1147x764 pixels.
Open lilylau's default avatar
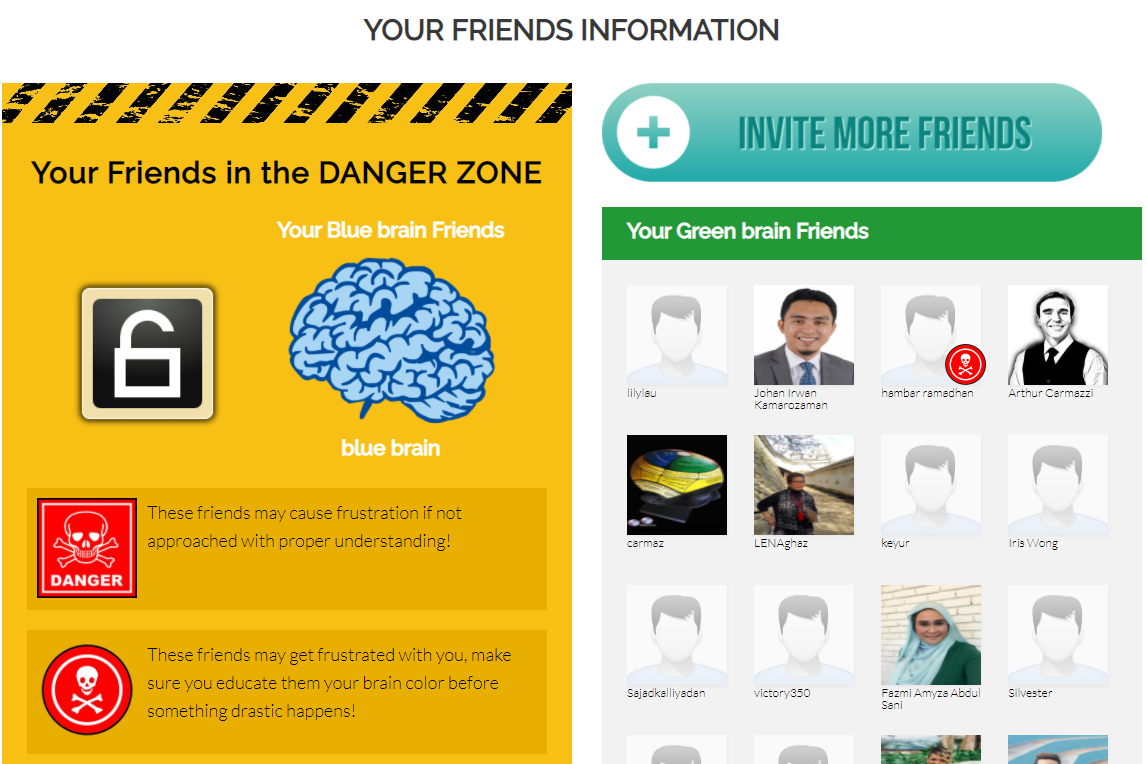[677, 335]
